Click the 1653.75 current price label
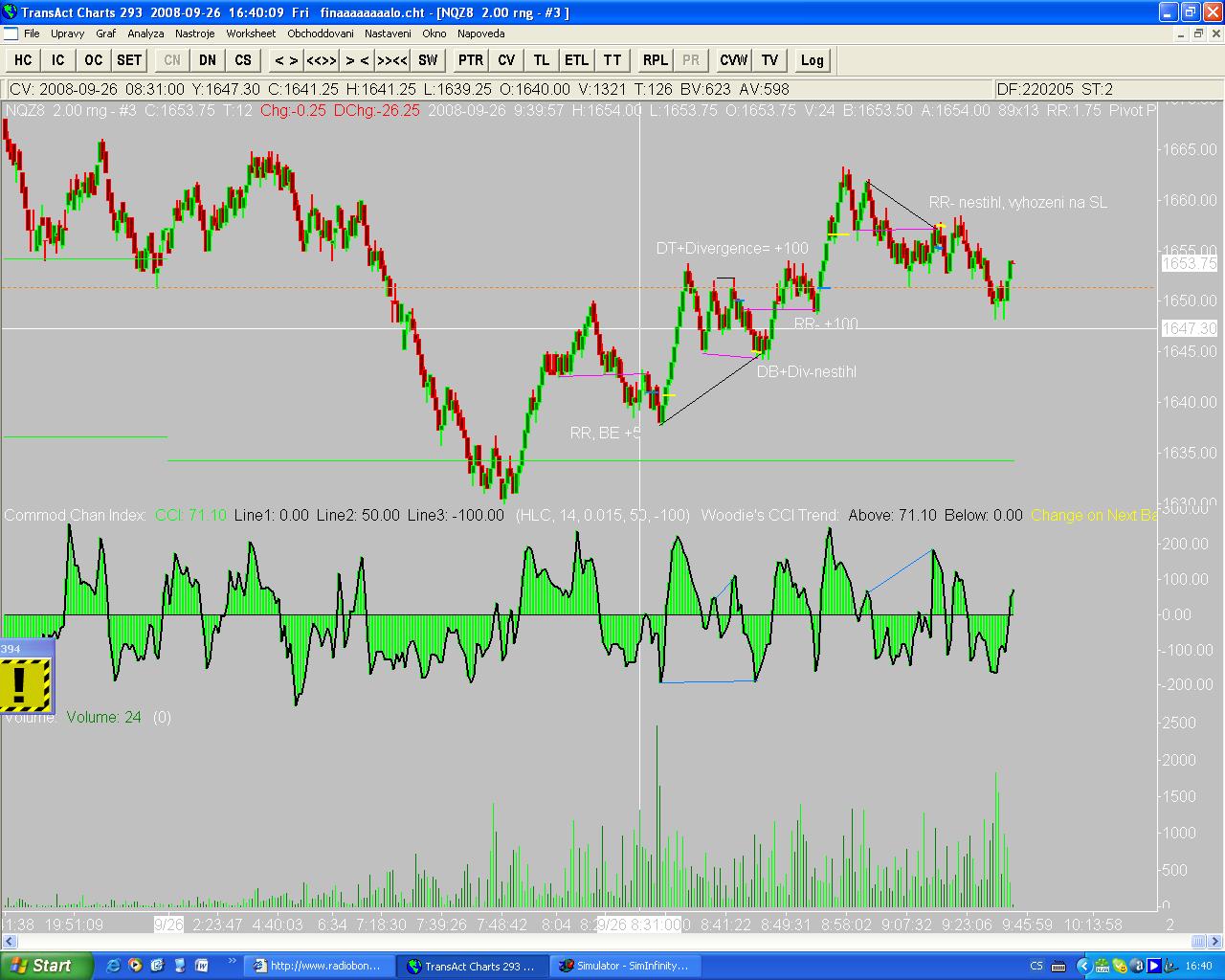Screen dimensions: 1225x980 tap(1190, 263)
